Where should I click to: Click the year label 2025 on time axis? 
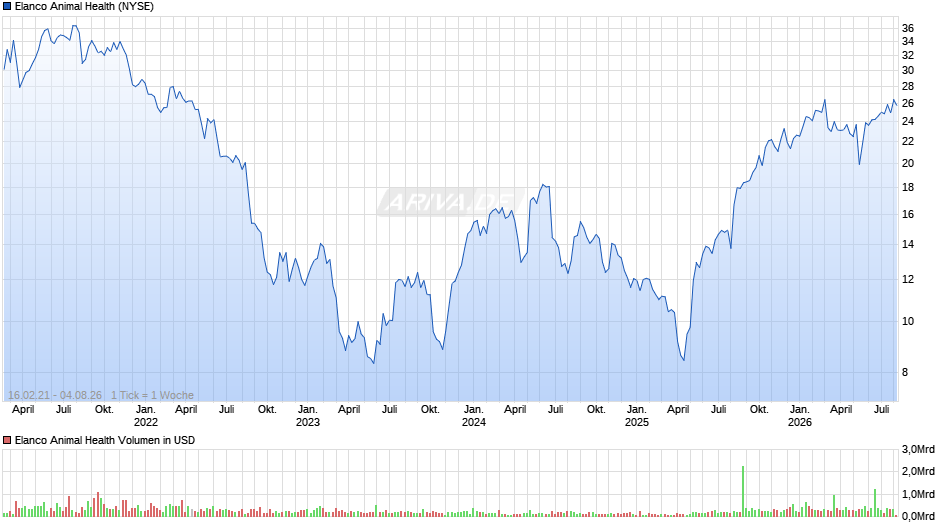637,422
